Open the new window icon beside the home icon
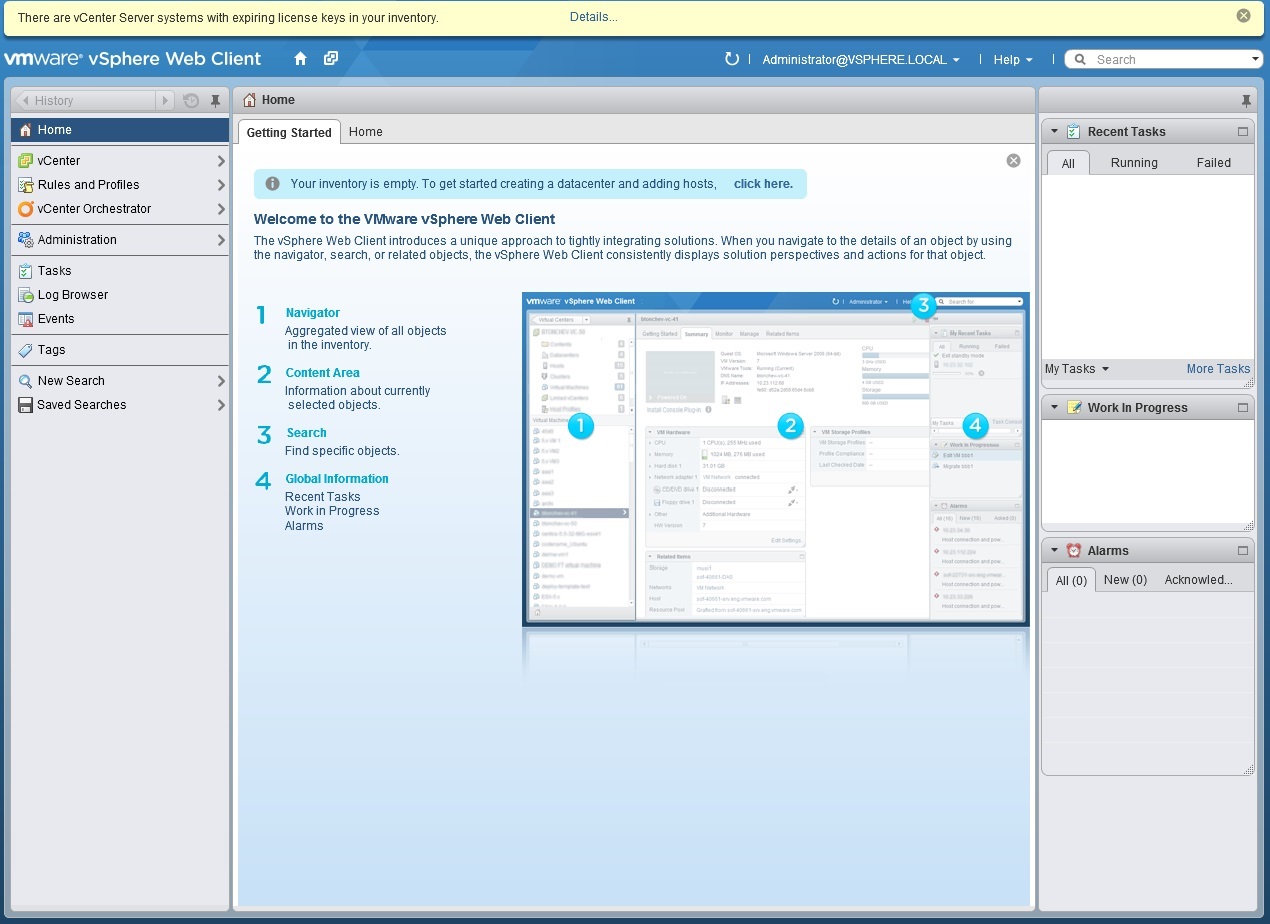This screenshot has height=924, width=1270. pos(331,59)
